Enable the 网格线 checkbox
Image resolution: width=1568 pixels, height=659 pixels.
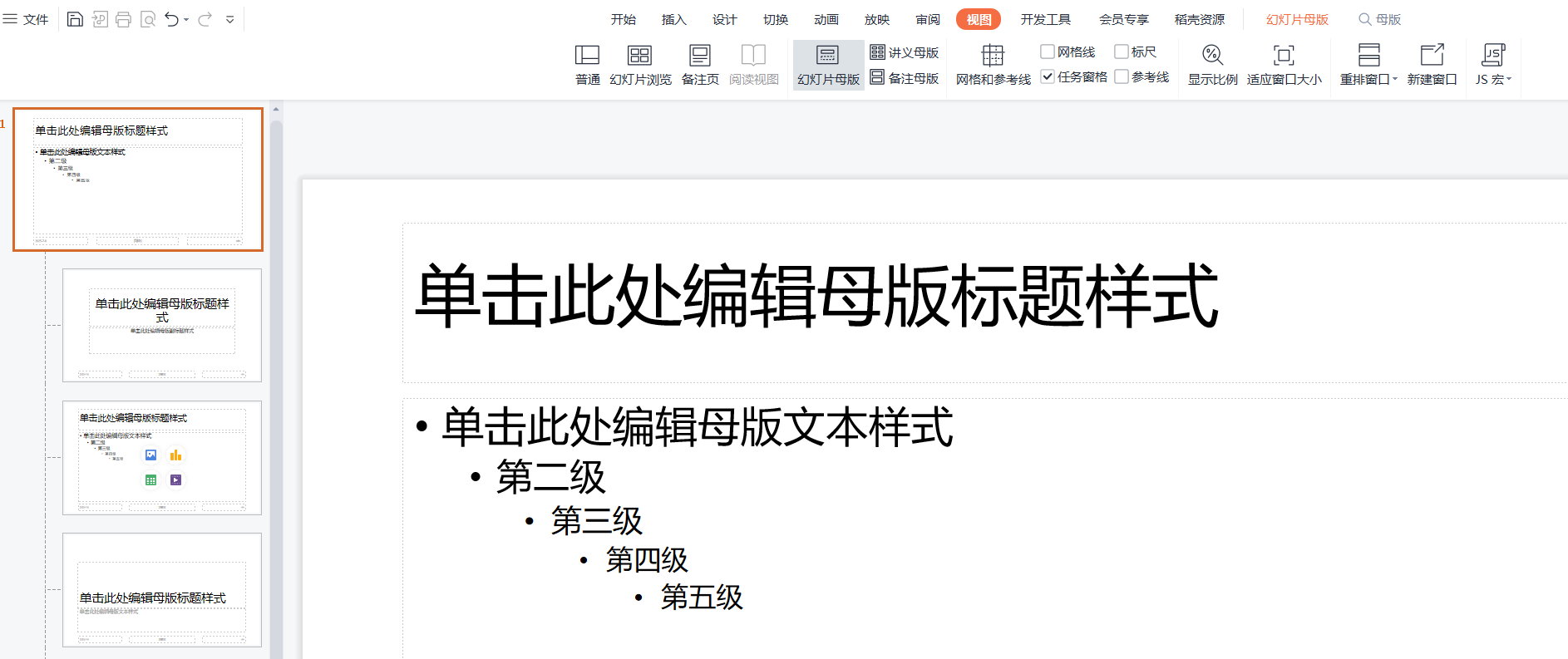click(1048, 52)
